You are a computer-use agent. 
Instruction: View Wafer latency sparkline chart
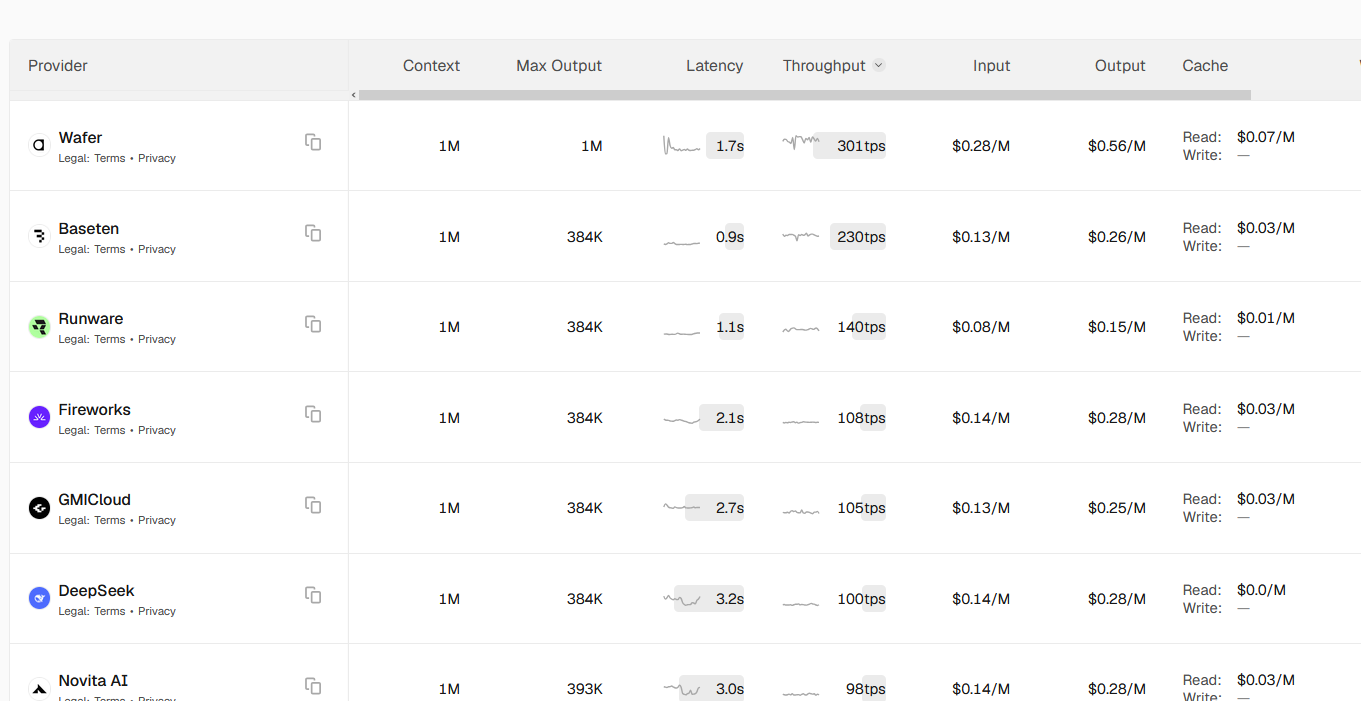point(681,146)
